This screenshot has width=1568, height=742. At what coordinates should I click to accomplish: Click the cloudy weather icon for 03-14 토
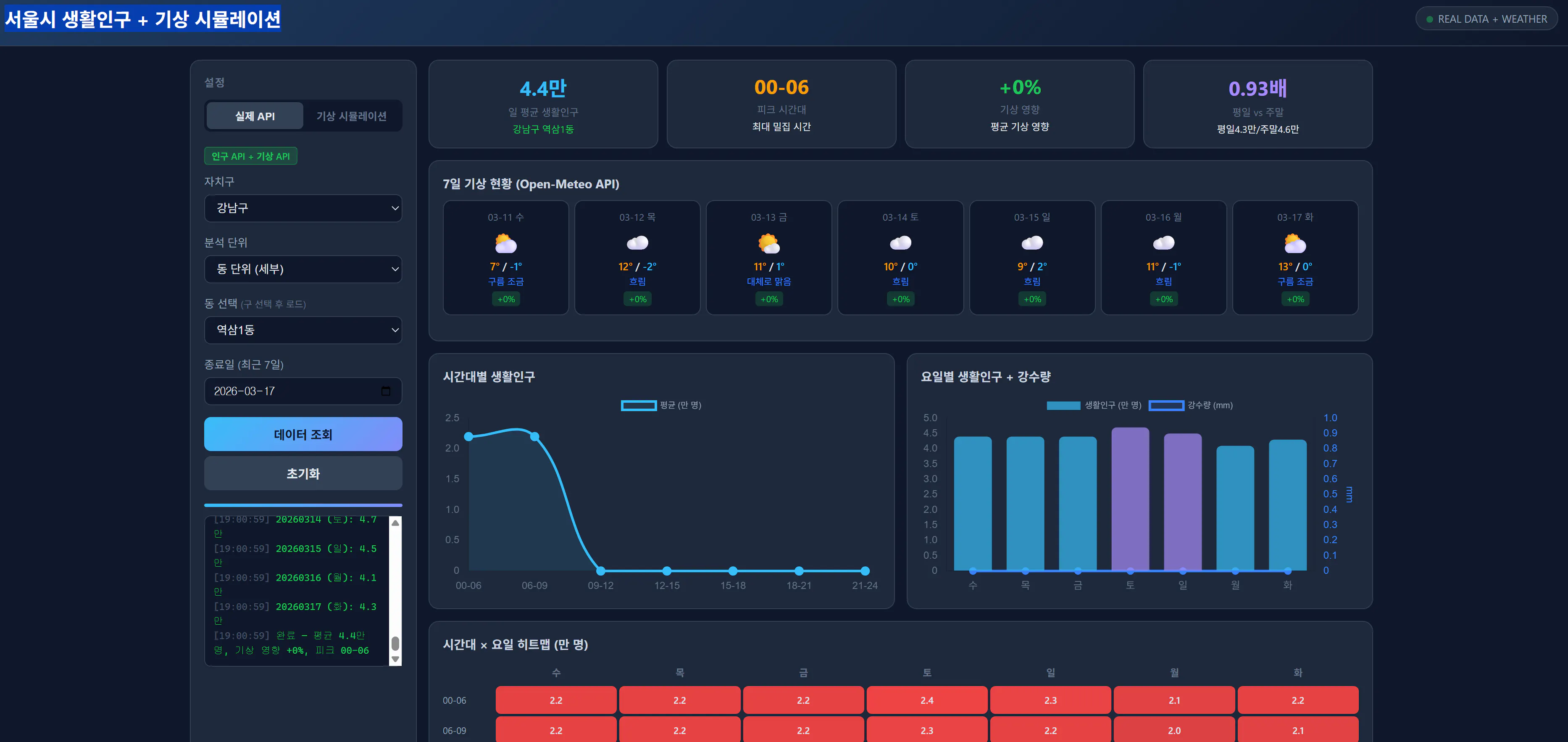pyautogui.click(x=900, y=243)
